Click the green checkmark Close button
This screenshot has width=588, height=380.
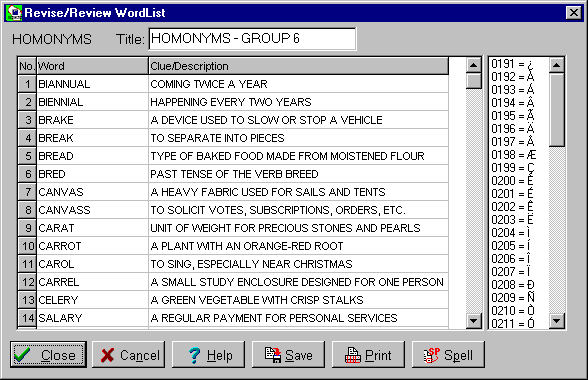point(48,354)
